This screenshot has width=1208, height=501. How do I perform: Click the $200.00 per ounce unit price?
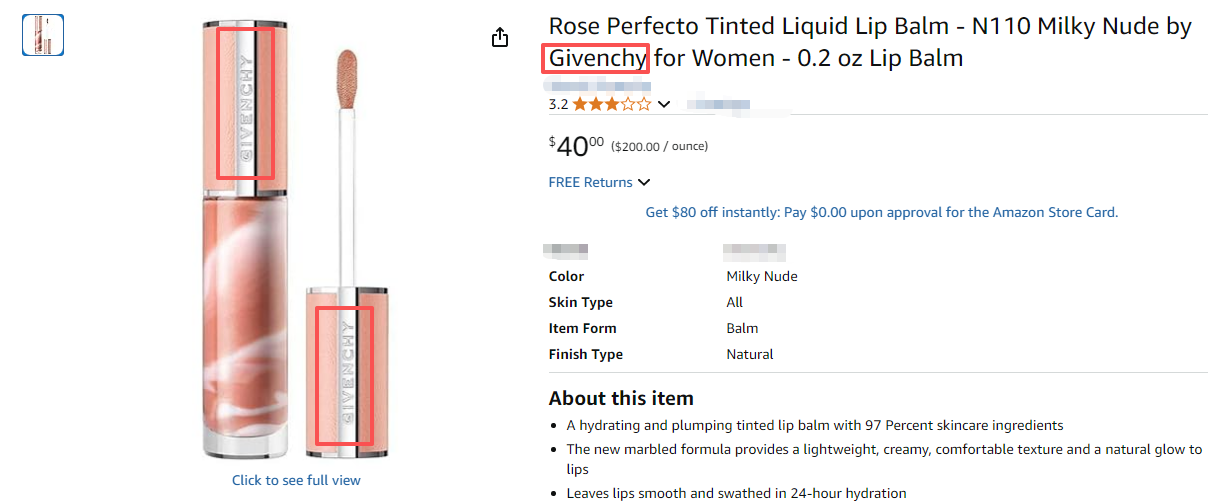(659, 146)
